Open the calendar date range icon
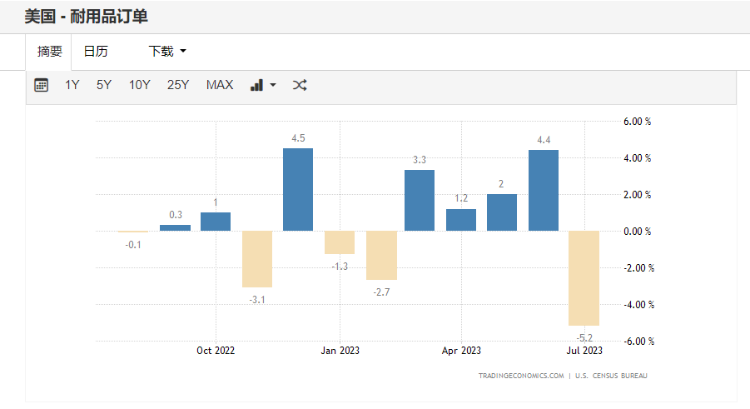 point(41,85)
